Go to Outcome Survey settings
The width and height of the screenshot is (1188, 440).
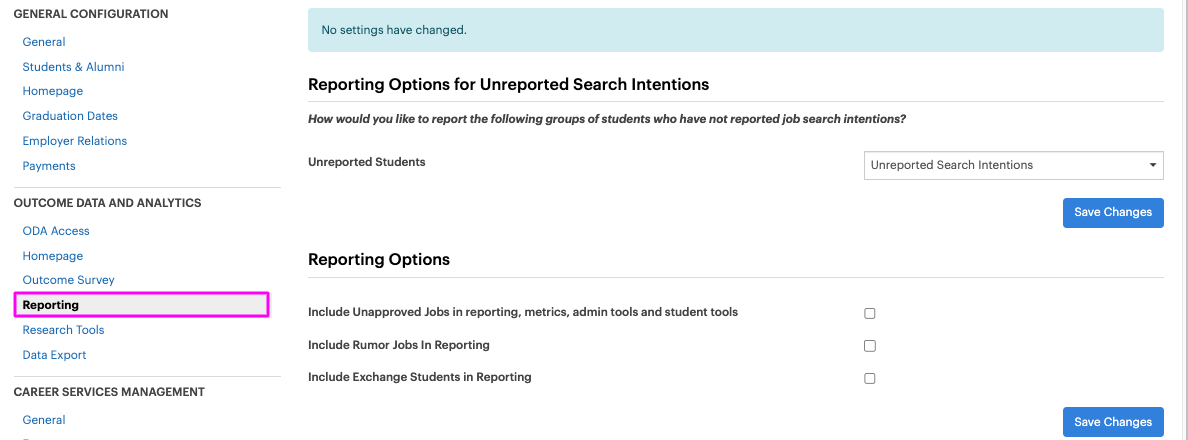pyautogui.click(x=69, y=280)
